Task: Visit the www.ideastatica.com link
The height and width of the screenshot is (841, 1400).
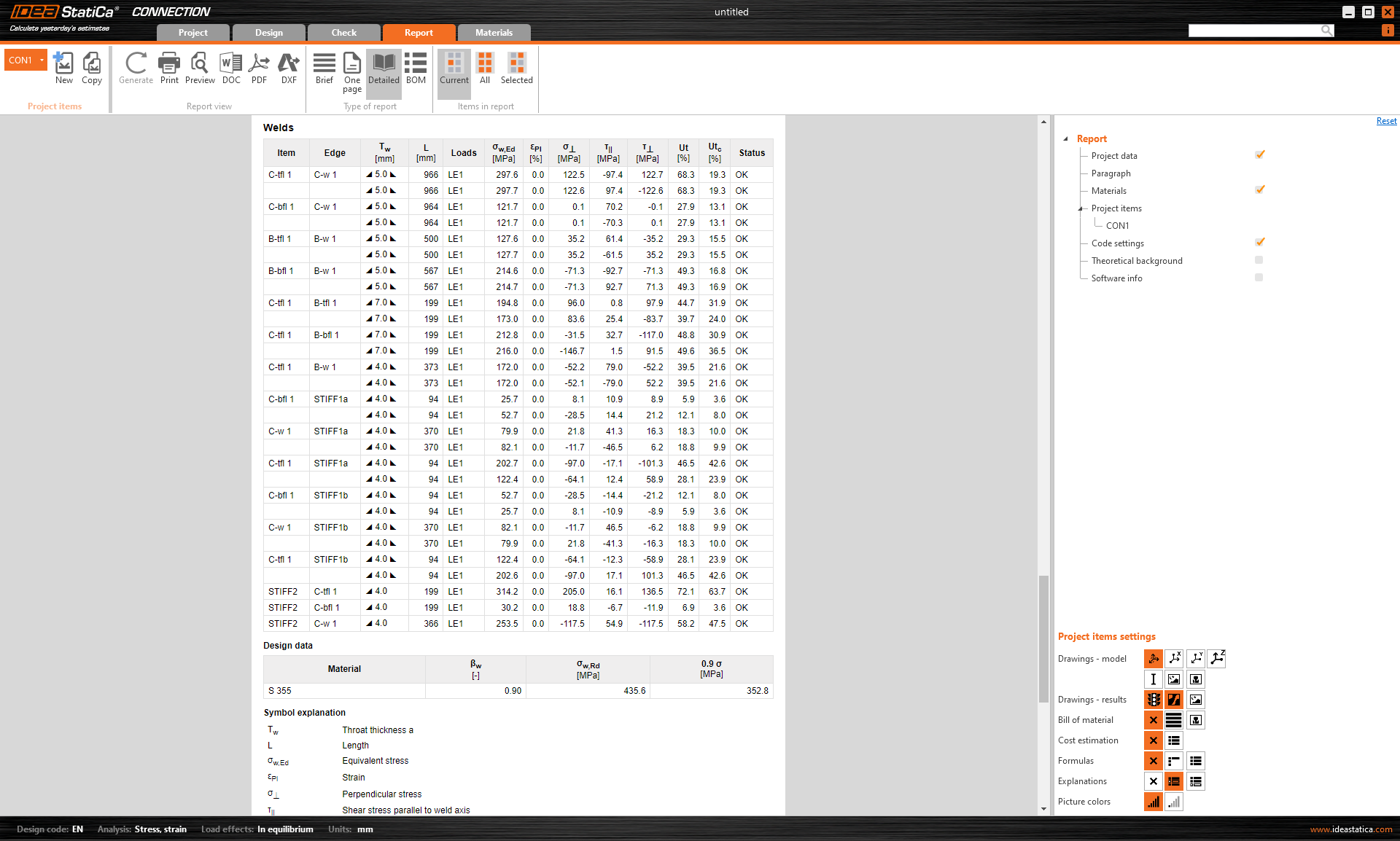Action: pyautogui.click(x=1350, y=829)
